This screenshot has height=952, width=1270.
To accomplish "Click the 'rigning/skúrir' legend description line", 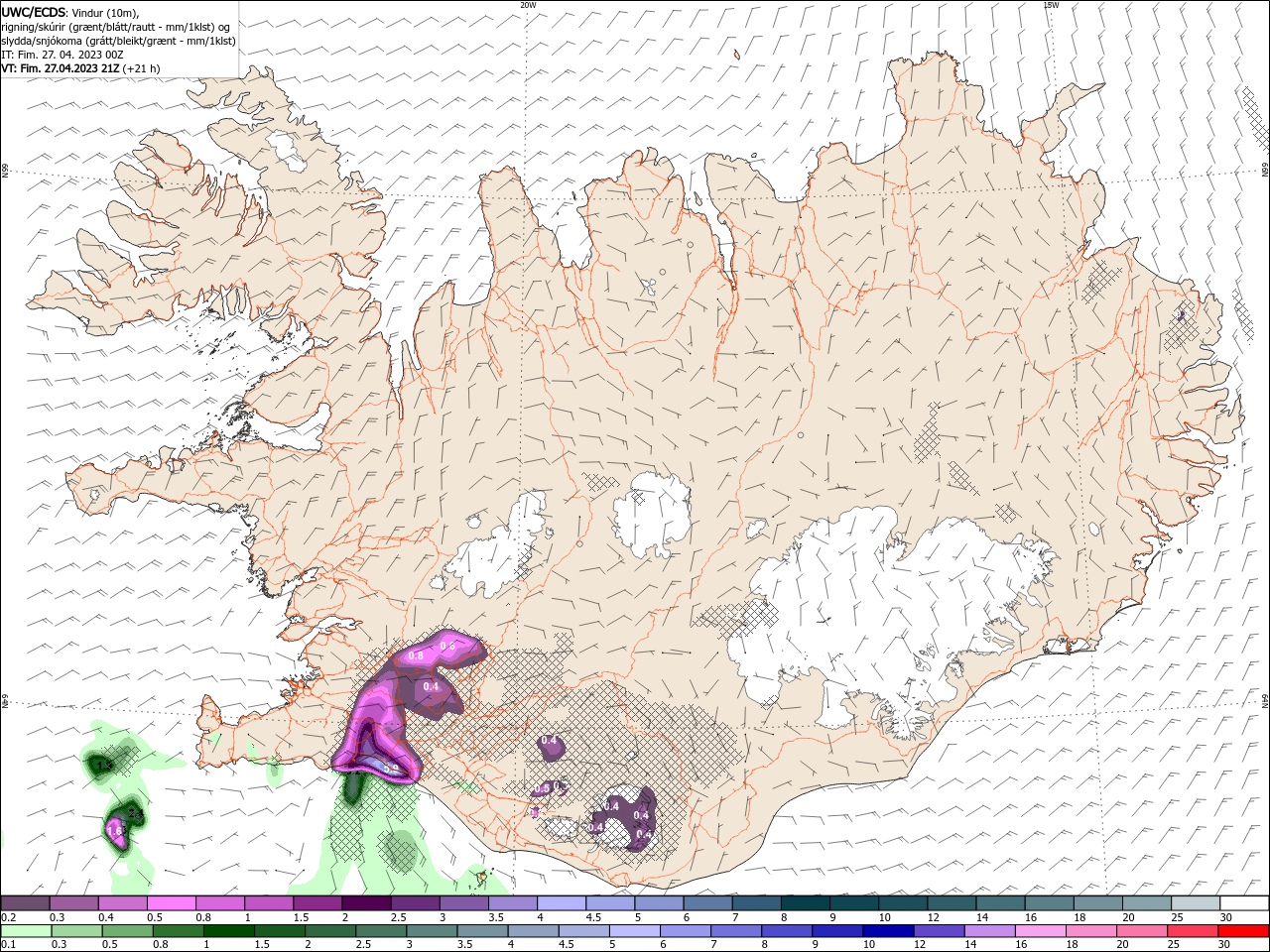I will pos(116,26).
